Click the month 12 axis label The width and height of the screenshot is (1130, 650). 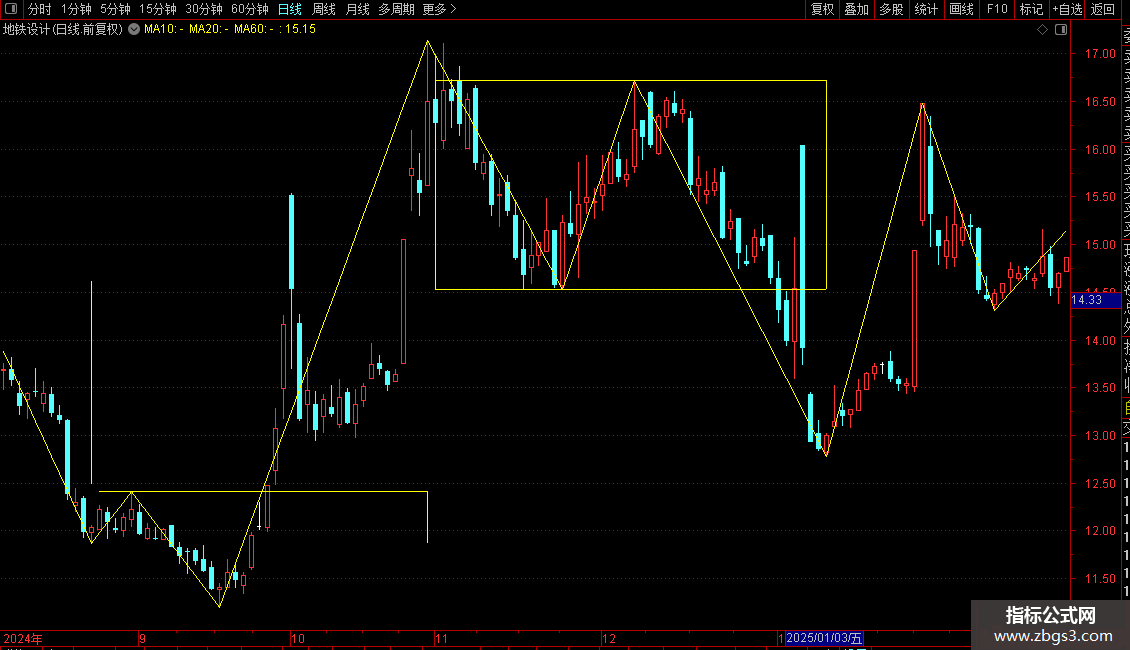[609, 638]
